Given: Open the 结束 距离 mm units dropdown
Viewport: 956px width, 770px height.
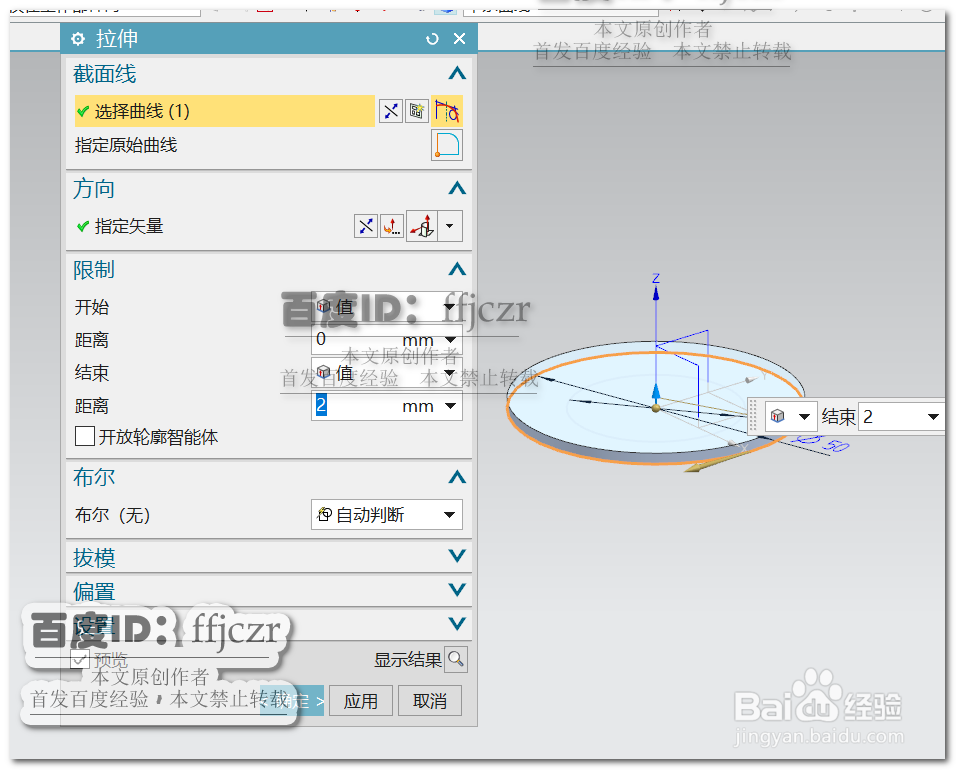Looking at the screenshot, I should [x=451, y=405].
